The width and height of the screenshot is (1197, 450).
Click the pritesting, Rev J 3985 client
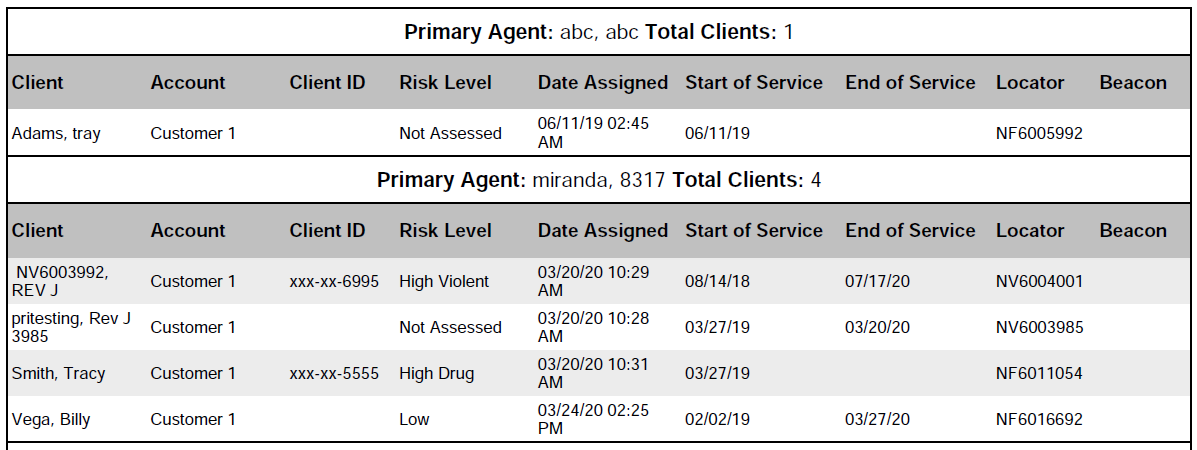[71, 328]
